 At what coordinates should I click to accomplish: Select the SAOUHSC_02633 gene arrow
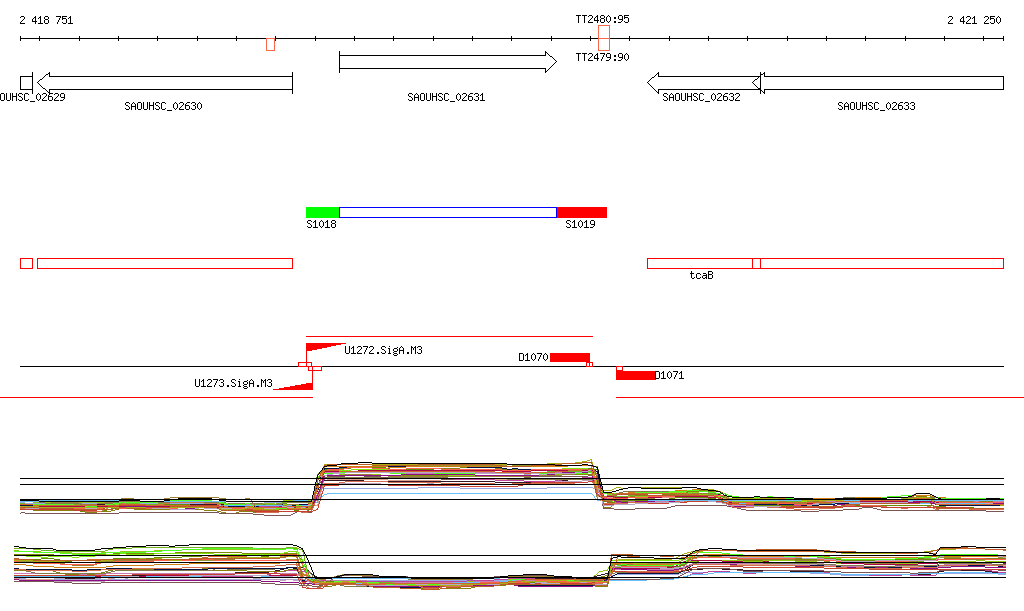coord(878,83)
